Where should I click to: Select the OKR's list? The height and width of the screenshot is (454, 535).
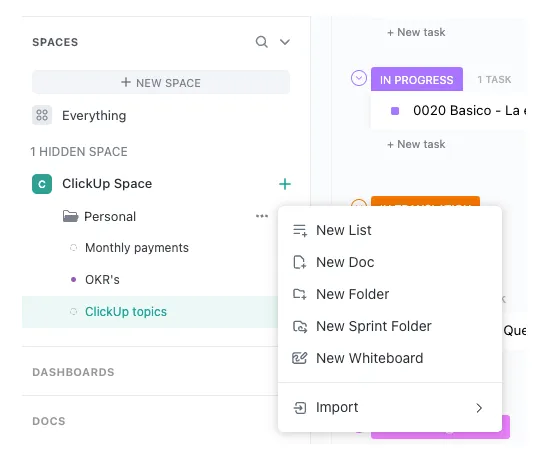click(x=102, y=280)
